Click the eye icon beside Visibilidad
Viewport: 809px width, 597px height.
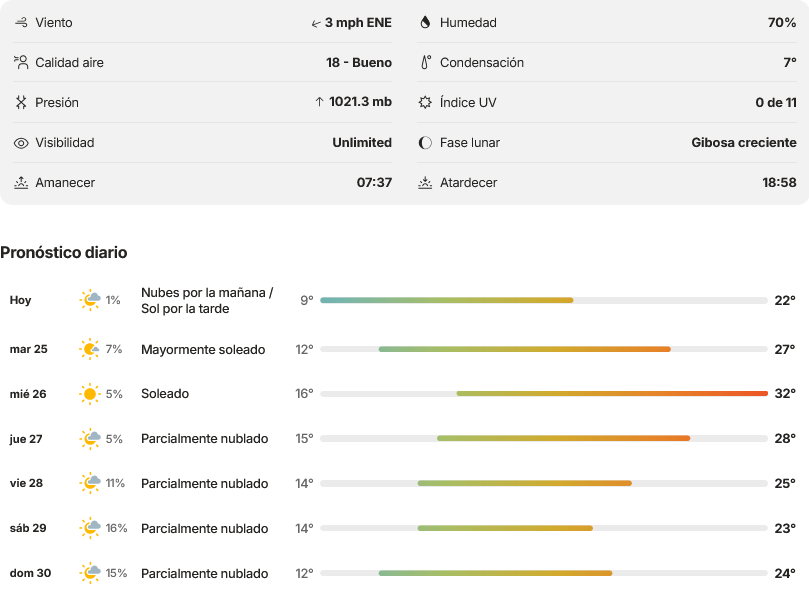(21, 143)
